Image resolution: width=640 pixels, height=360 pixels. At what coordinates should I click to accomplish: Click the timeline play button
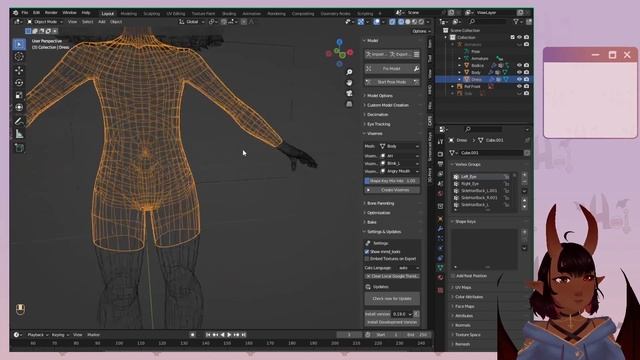(x=229, y=335)
